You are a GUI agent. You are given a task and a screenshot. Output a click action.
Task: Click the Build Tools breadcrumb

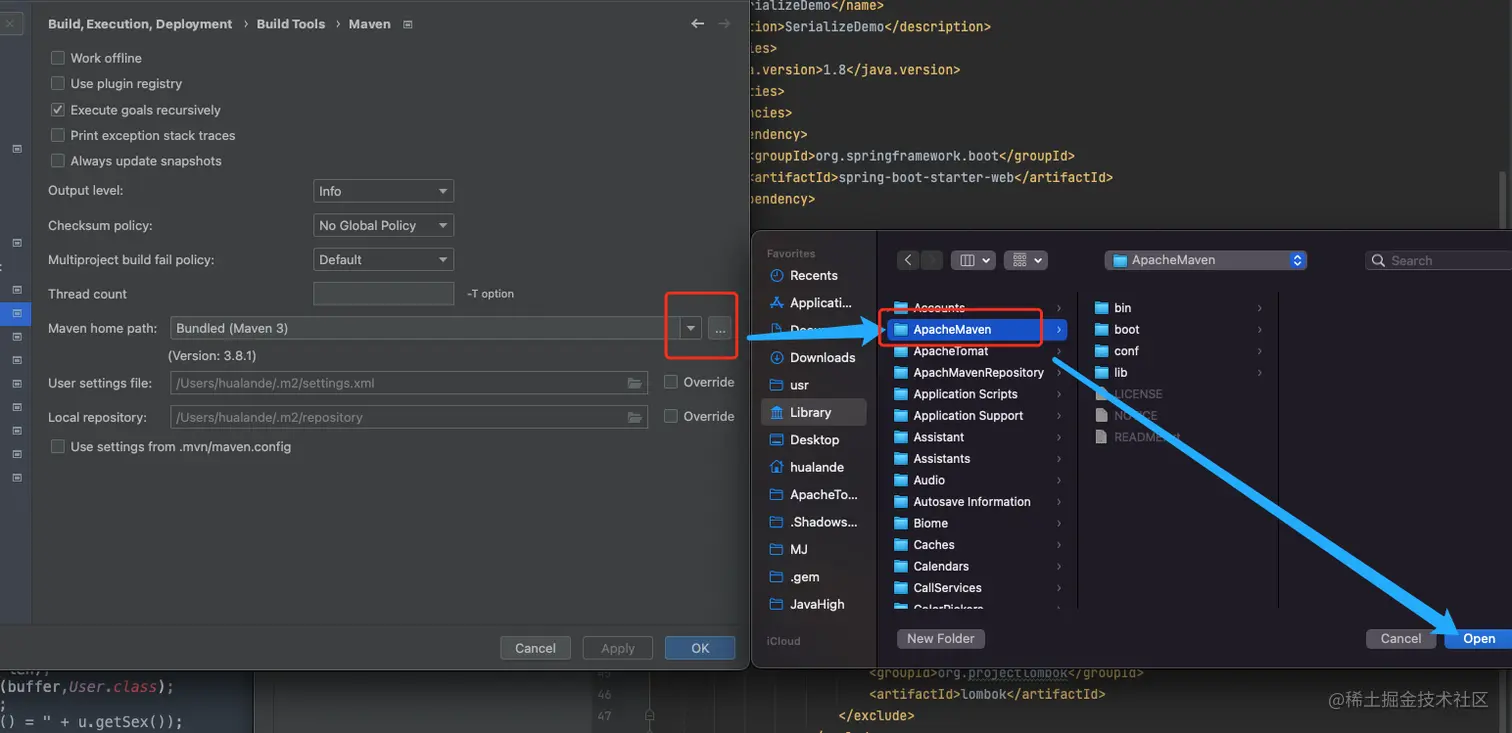coord(291,24)
